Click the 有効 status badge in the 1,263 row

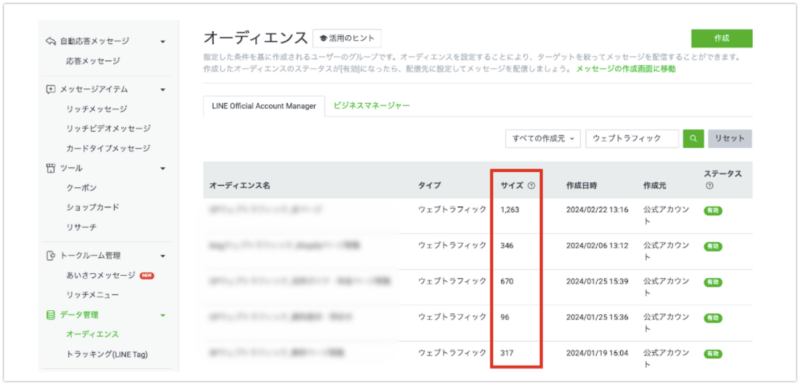713,210
